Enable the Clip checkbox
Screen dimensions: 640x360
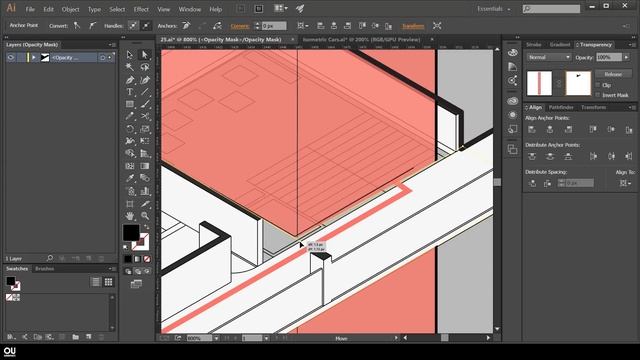[x=598, y=85]
